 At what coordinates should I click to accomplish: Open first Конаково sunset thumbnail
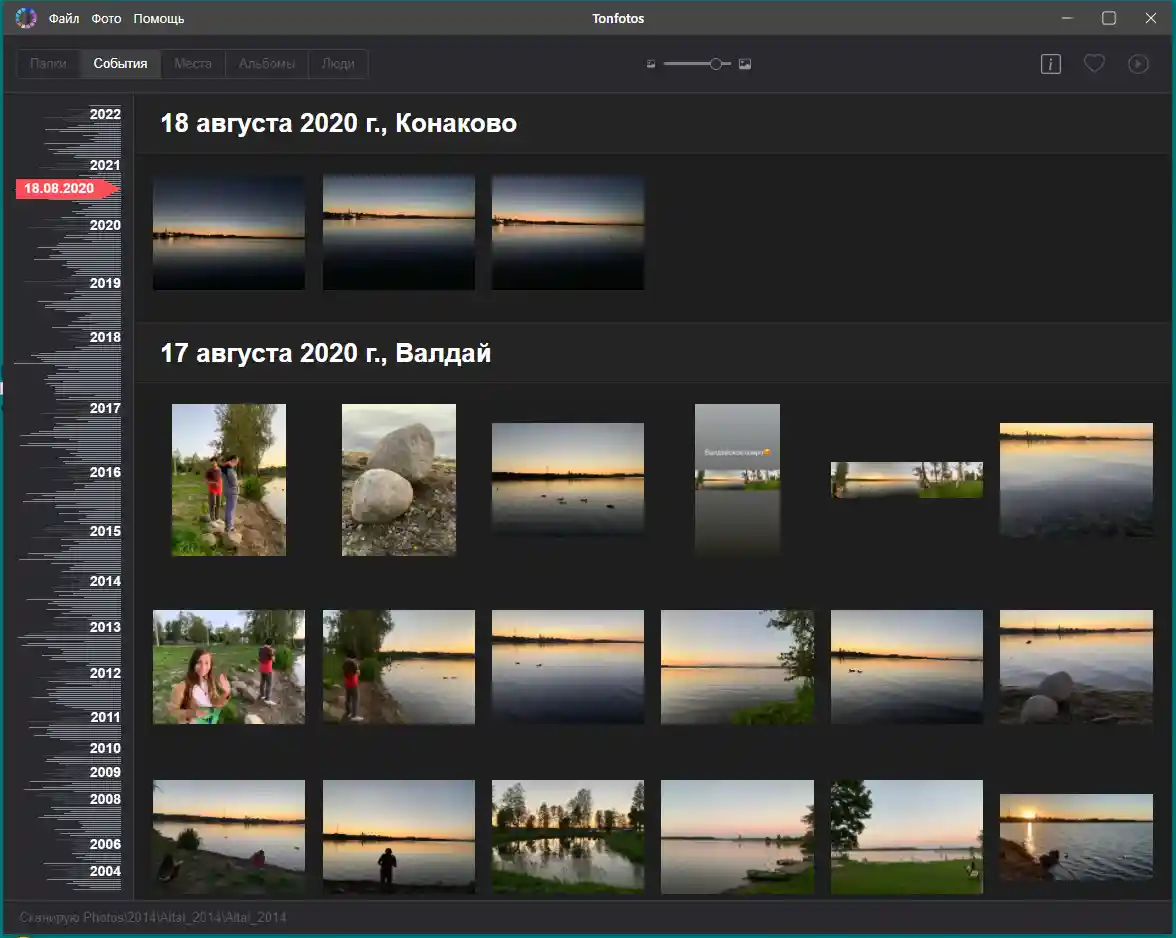point(229,233)
